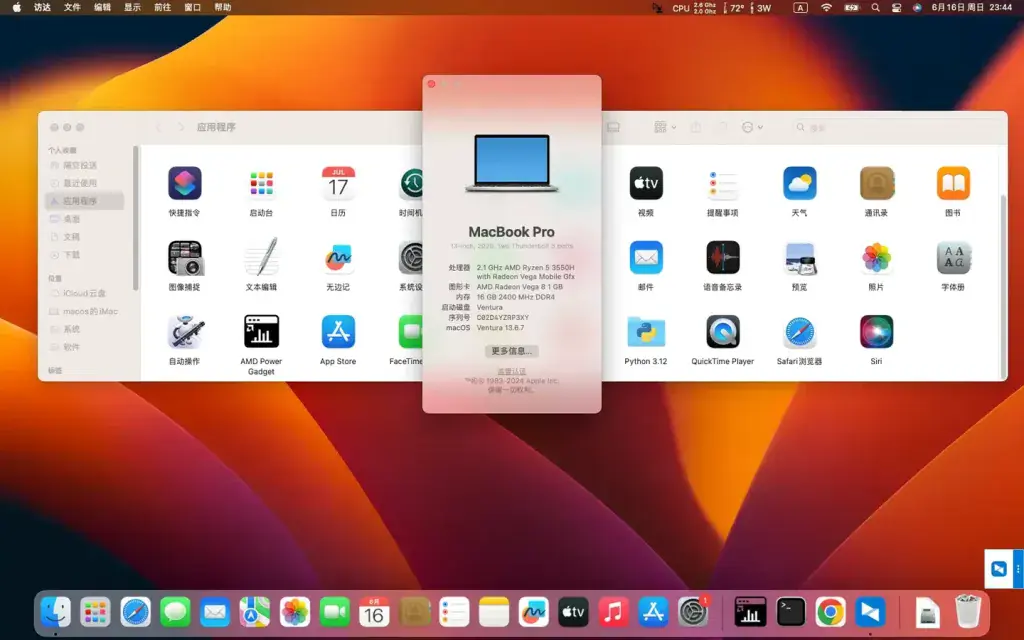
Task: Open System Settings with badge in the Dock
Action: 693,613
